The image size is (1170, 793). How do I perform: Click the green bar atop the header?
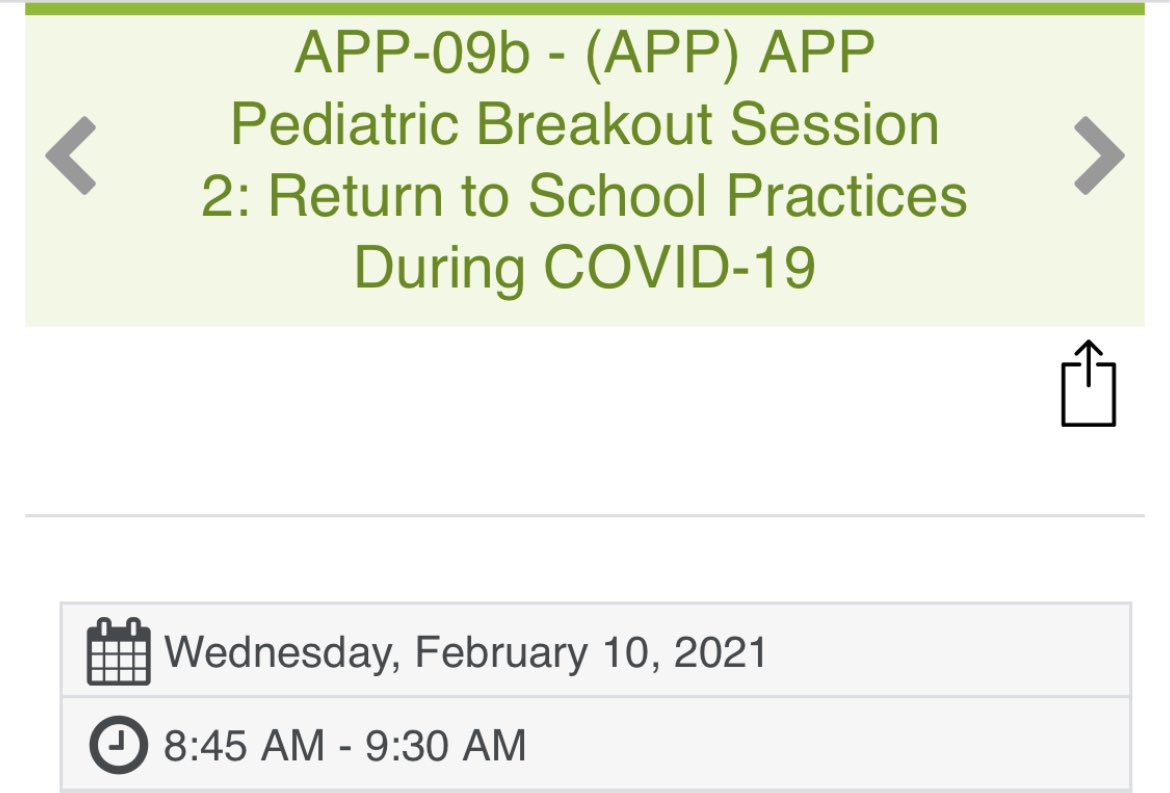click(x=584, y=9)
